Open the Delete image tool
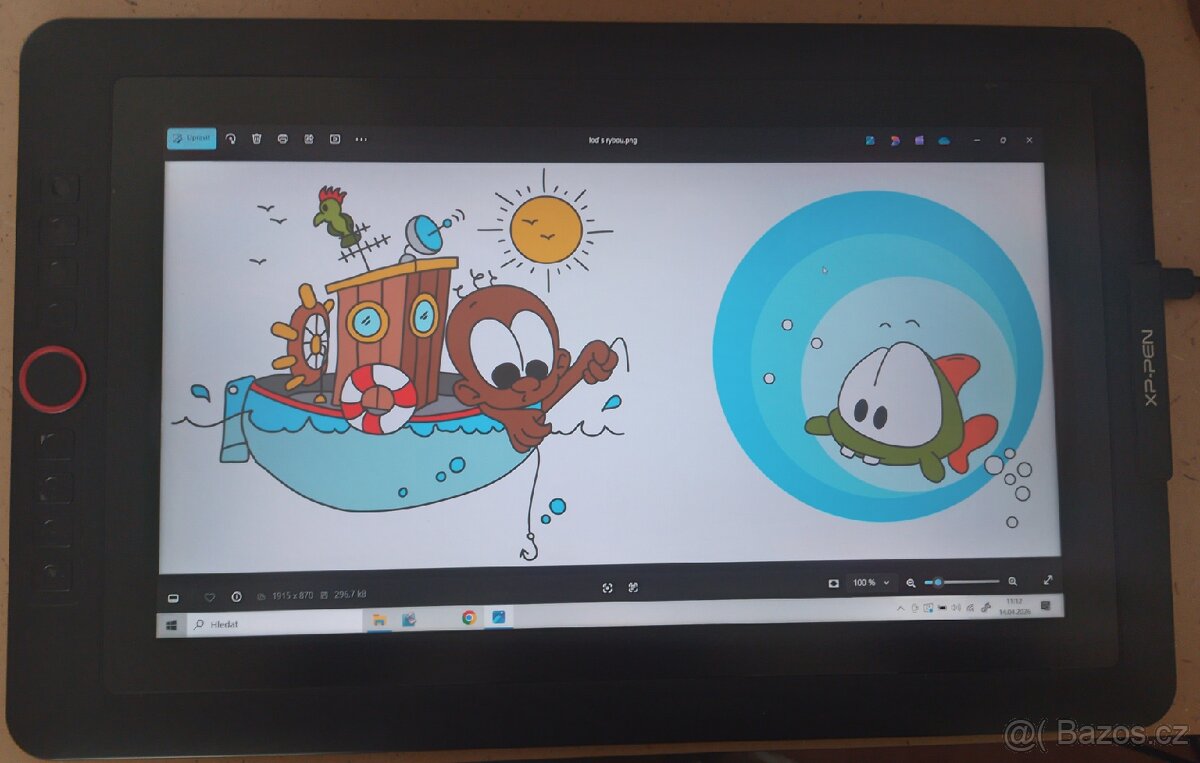 [x=257, y=139]
